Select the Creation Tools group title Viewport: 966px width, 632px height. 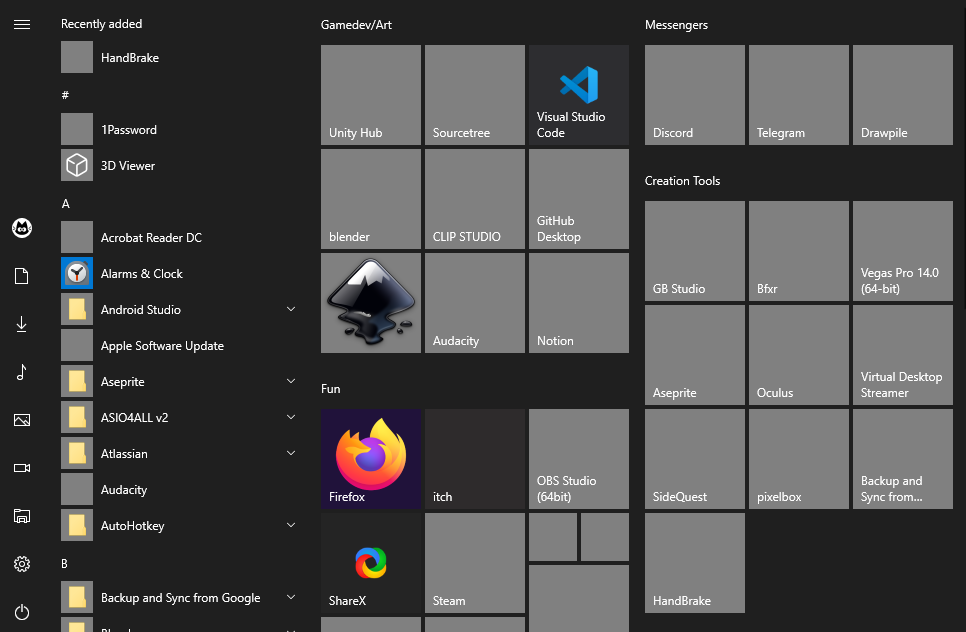[682, 181]
